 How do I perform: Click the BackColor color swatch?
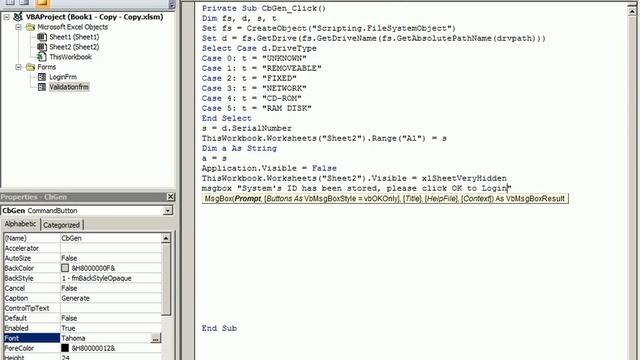tap(65, 268)
